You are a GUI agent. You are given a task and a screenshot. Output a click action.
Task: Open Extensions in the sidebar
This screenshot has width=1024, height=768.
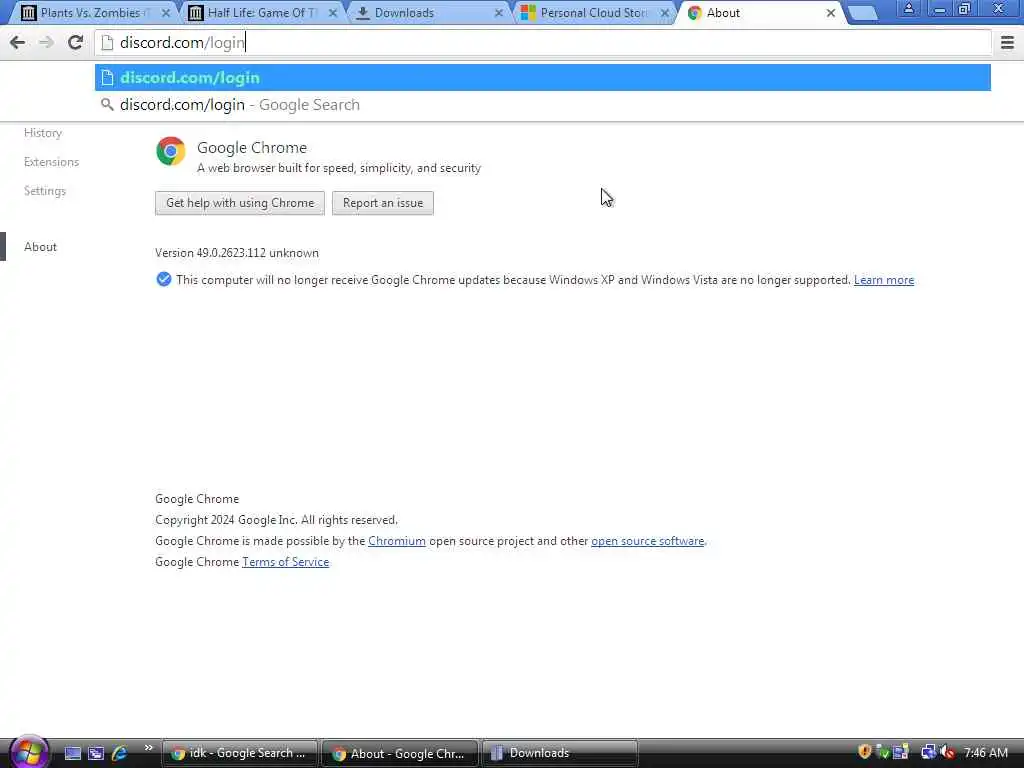52,161
